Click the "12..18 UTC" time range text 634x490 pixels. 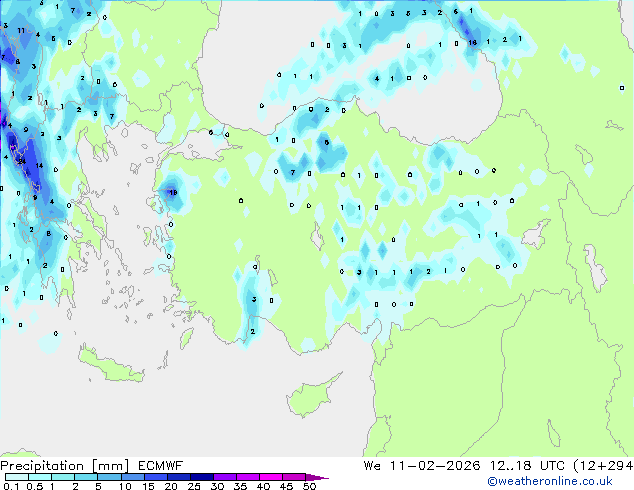(x=527, y=466)
